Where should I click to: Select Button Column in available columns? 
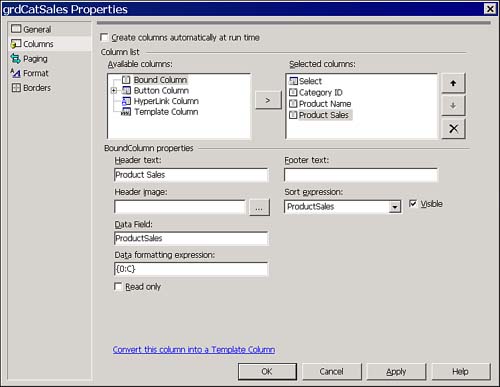(161, 90)
